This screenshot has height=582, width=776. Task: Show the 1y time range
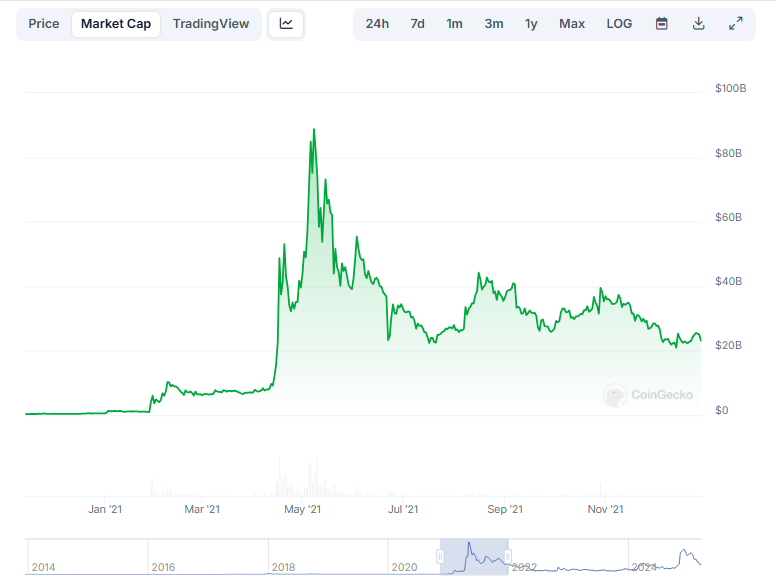[531, 24]
